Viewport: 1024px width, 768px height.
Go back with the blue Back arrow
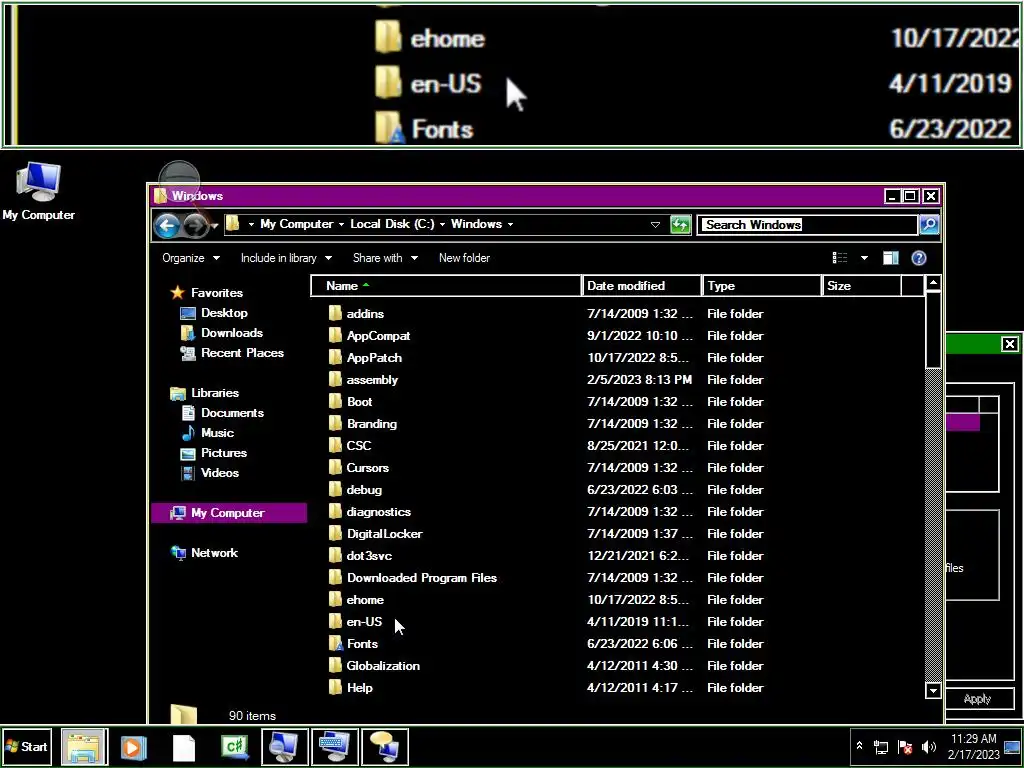(x=167, y=226)
